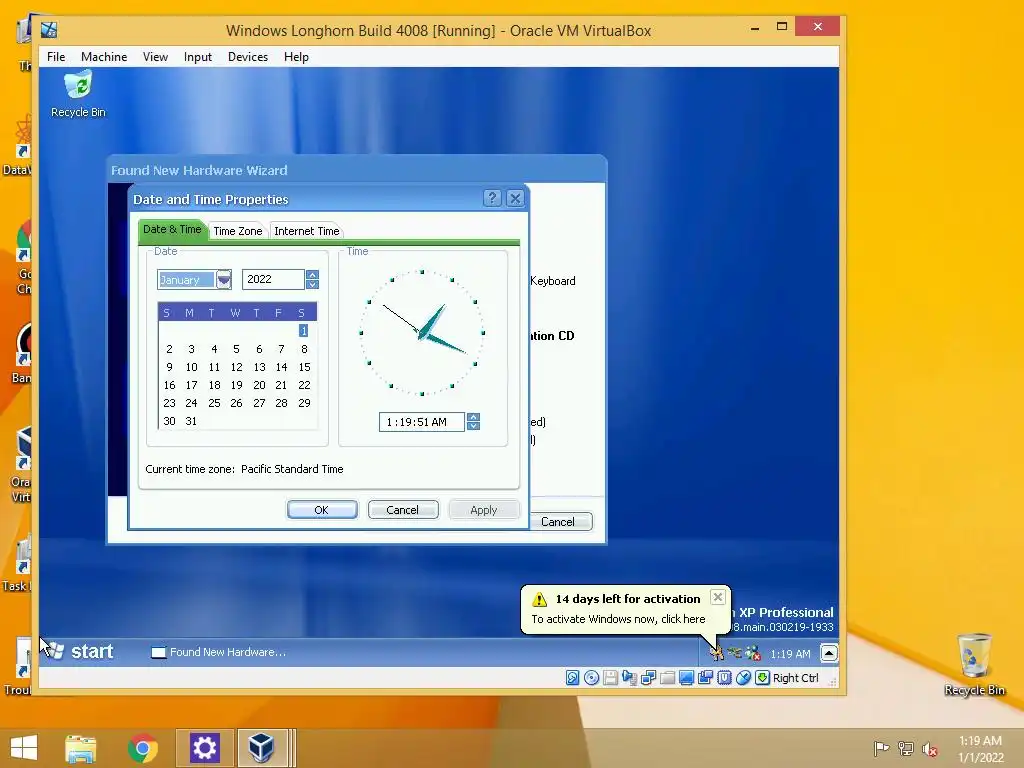Click the audio icon in VirtualBox status bar
This screenshot has height=768, width=1024.
pyautogui.click(x=629, y=678)
